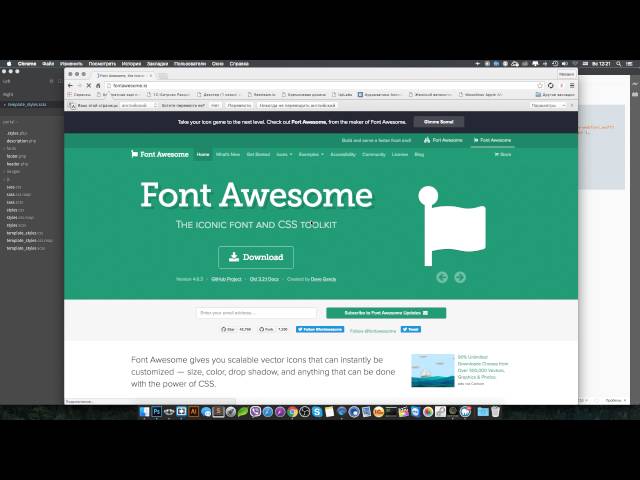Open the Другие закладки bookmarks folder

[x=555, y=95]
